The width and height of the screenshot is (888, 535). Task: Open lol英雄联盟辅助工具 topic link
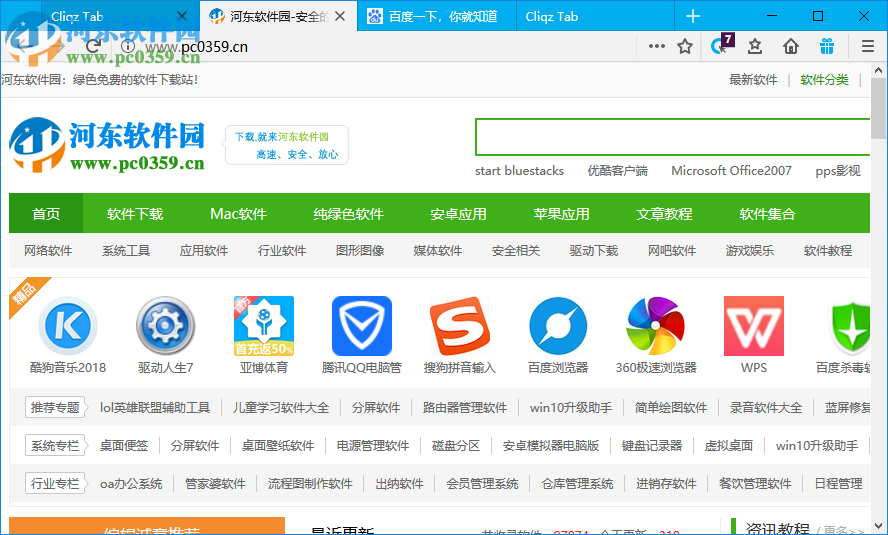click(x=155, y=407)
